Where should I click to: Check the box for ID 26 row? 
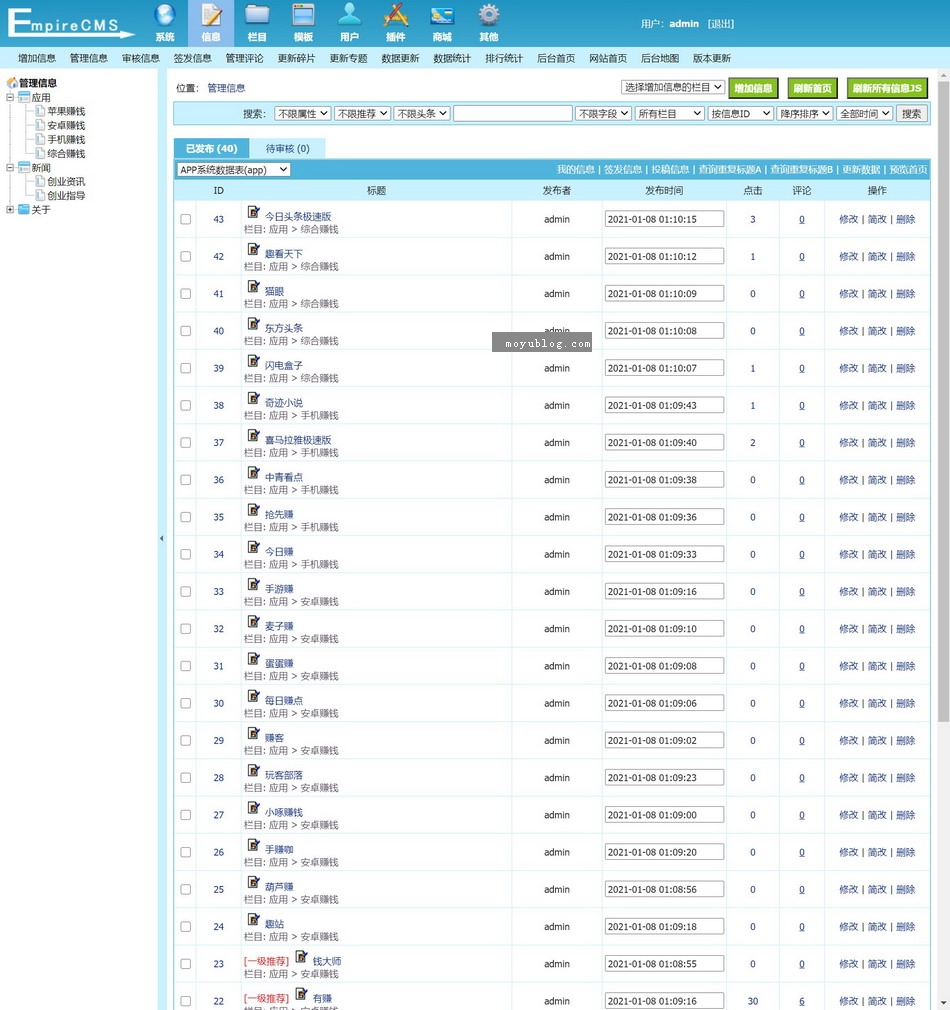pos(185,852)
